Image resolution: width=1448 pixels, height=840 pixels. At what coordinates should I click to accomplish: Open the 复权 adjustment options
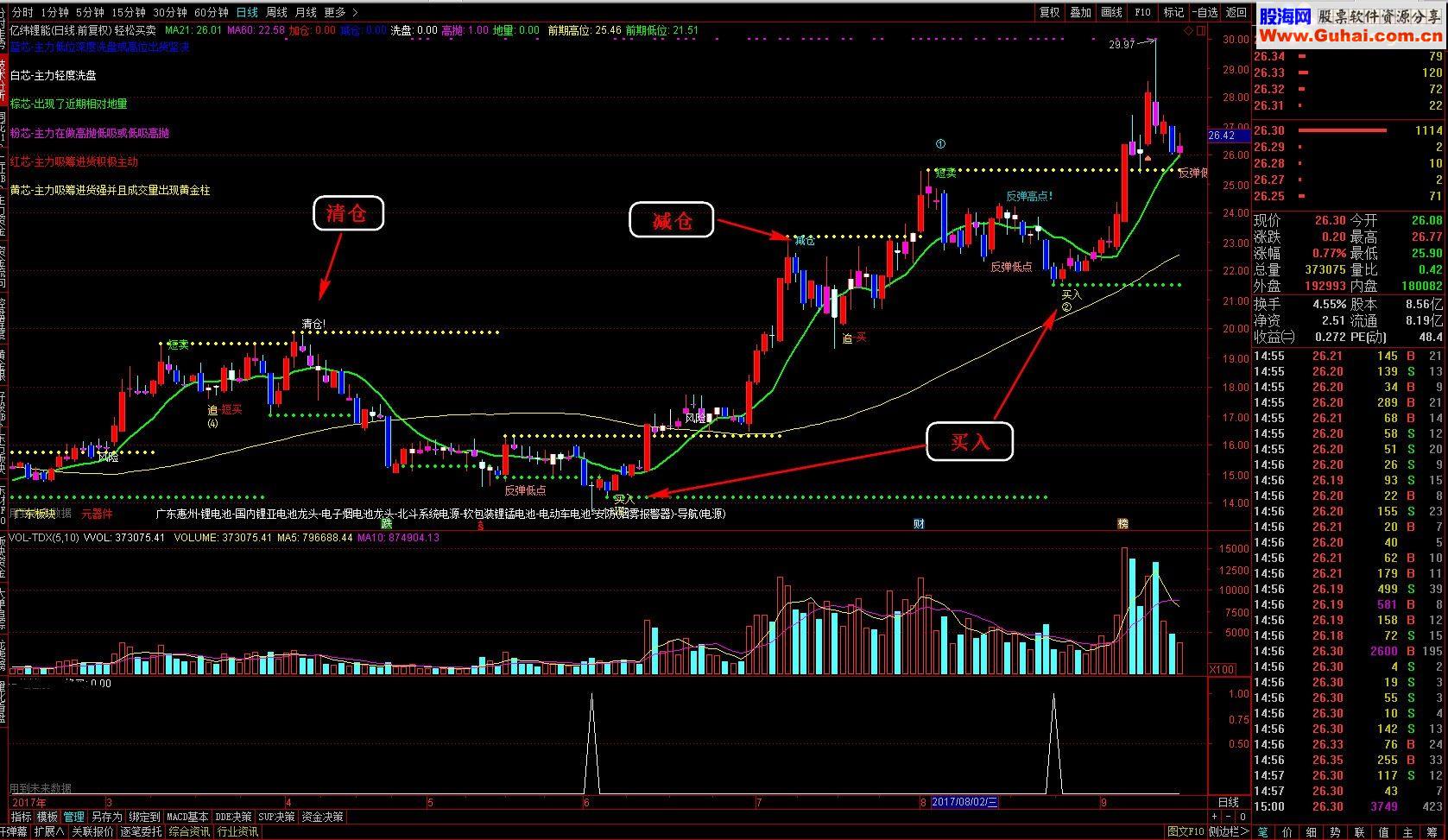click(x=1049, y=12)
